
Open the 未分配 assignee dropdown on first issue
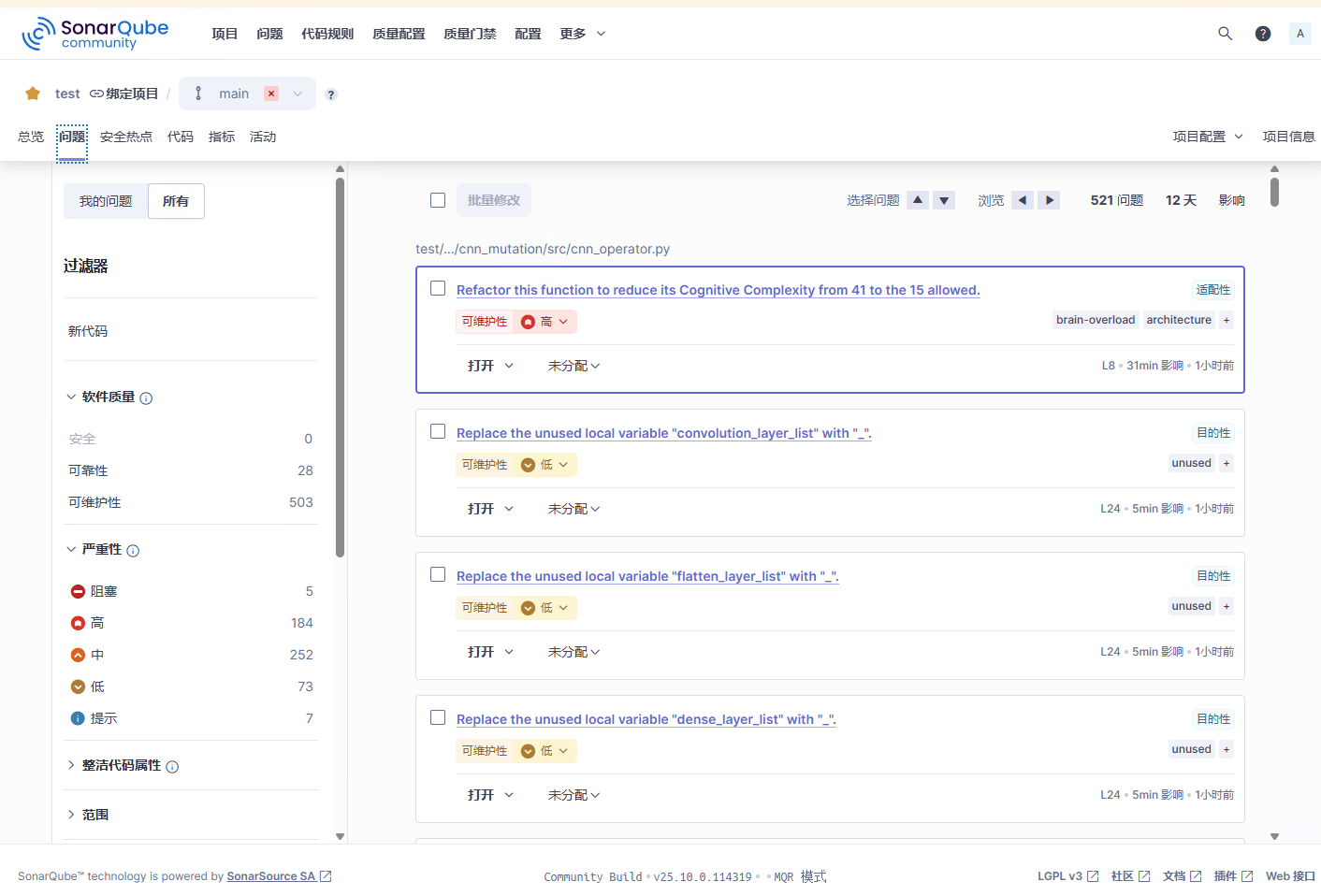573,365
